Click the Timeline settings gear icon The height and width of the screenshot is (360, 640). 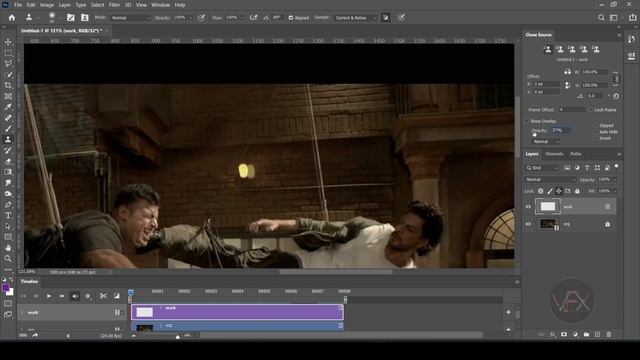pos(87,296)
